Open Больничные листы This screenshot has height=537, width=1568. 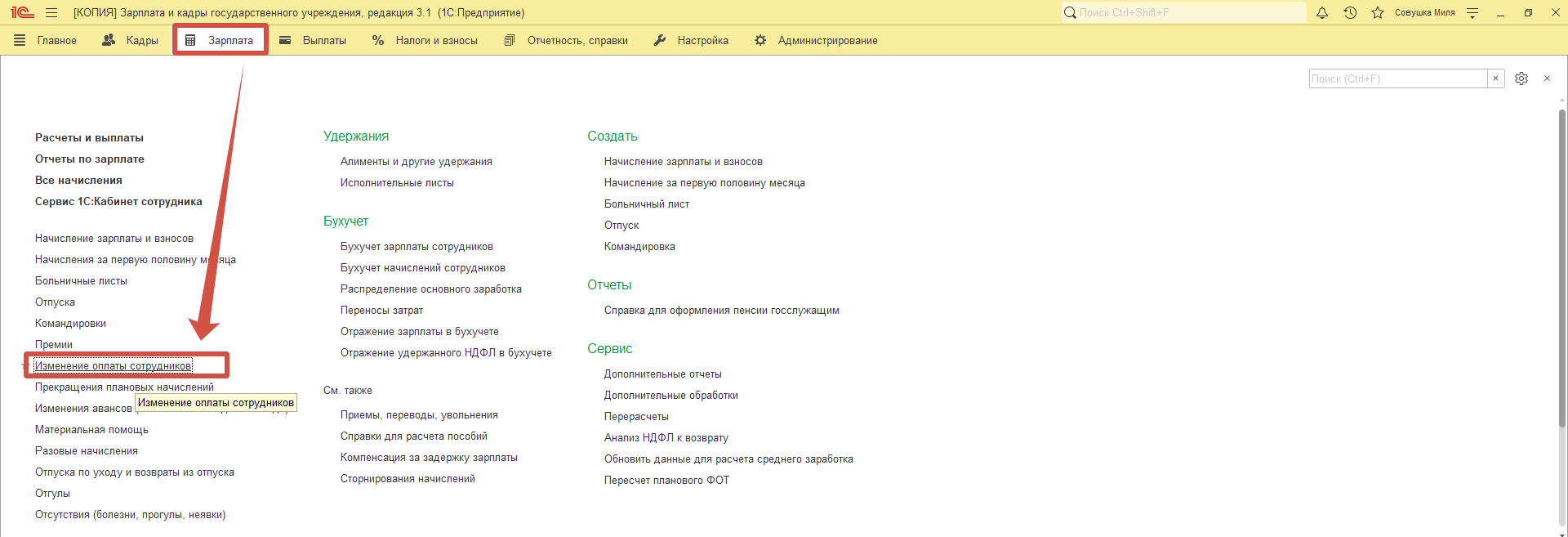pyautogui.click(x=81, y=281)
